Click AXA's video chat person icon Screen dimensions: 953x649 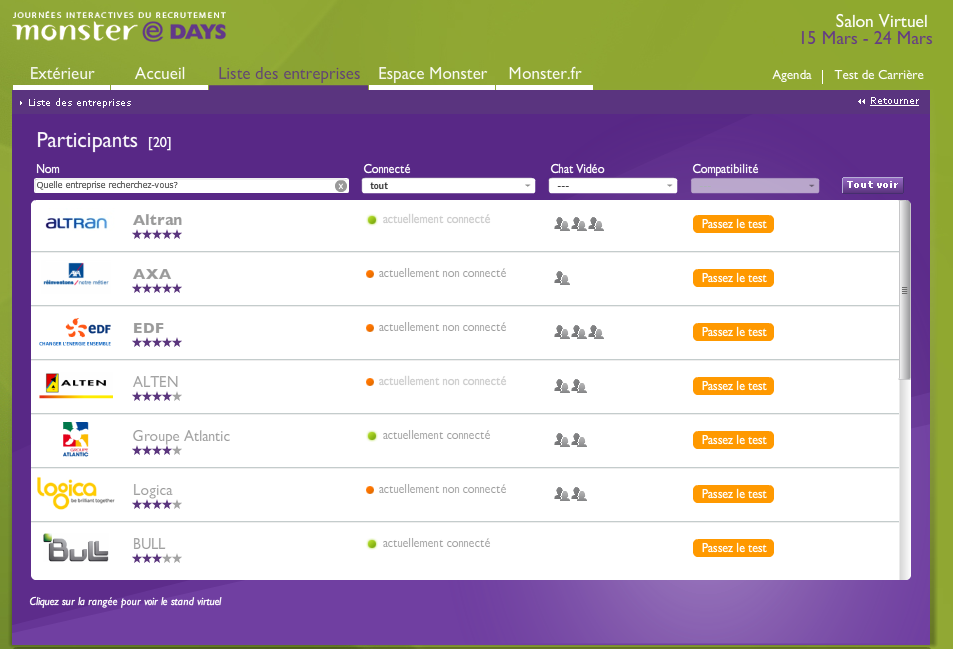click(562, 278)
